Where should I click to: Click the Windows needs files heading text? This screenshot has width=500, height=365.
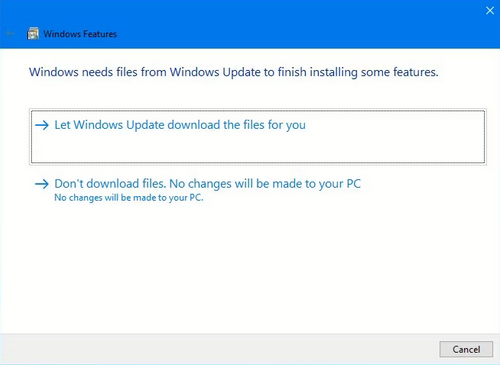click(233, 72)
